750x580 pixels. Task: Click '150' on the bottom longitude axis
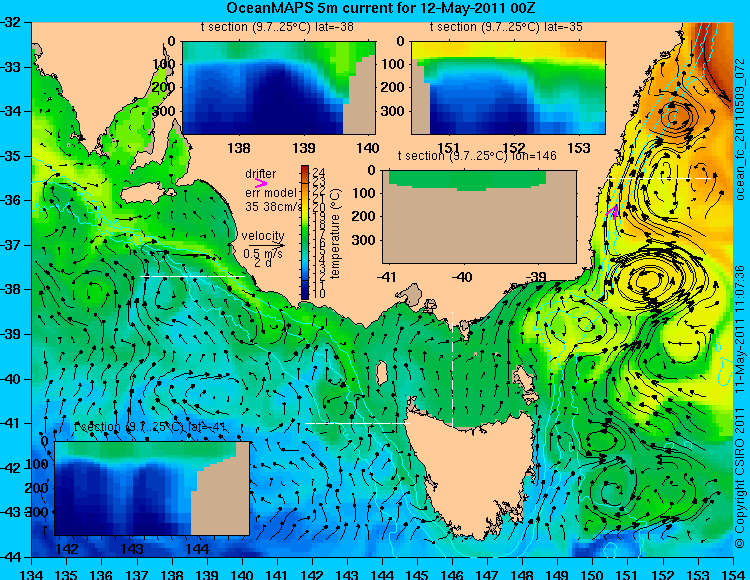[x=593, y=574]
